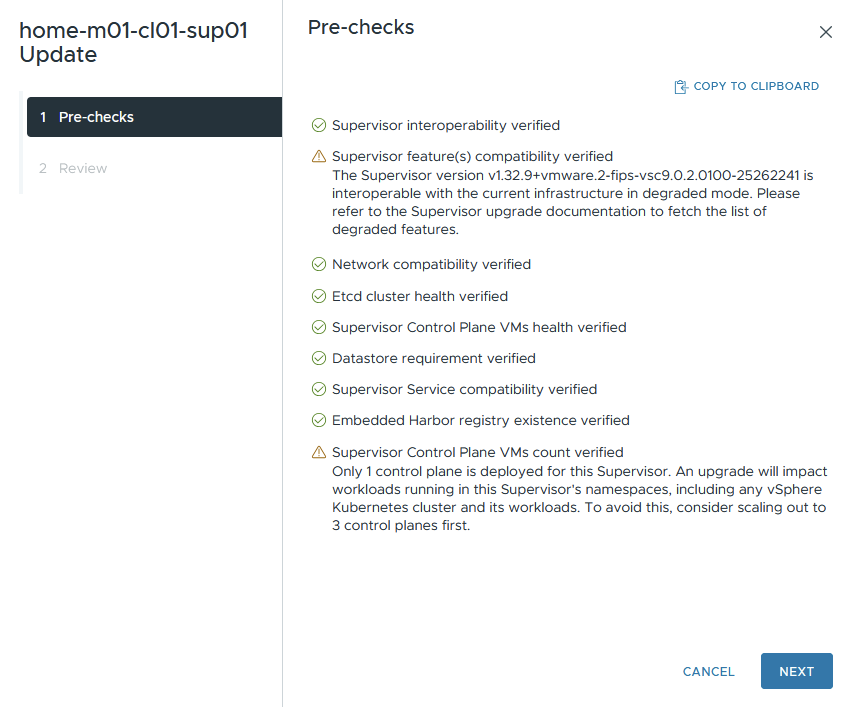
Task: Copy pre-check results using Copy to Clipboard
Action: point(755,87)
